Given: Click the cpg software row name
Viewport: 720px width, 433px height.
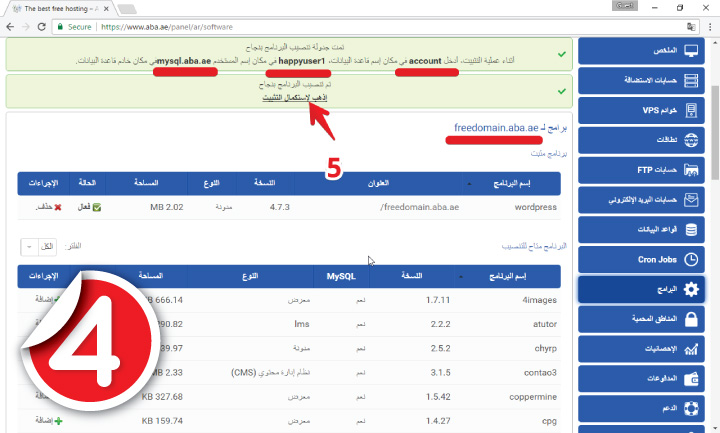Looking at the screenshot, I should click(549, 421).
